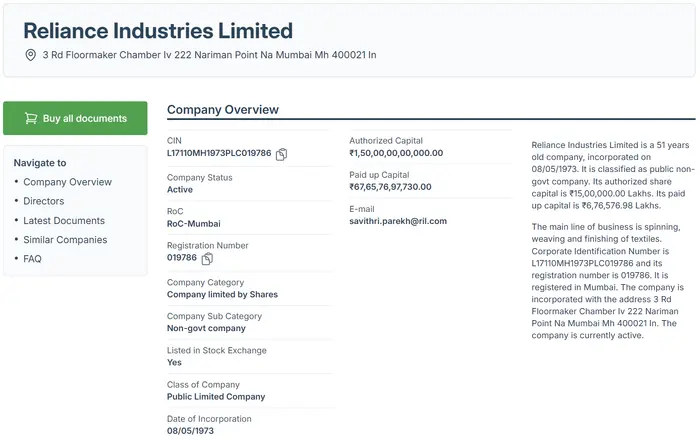This screenshot has height=440, width=700.
Task: Click the paragraph about main line of business
Action: 608,281
